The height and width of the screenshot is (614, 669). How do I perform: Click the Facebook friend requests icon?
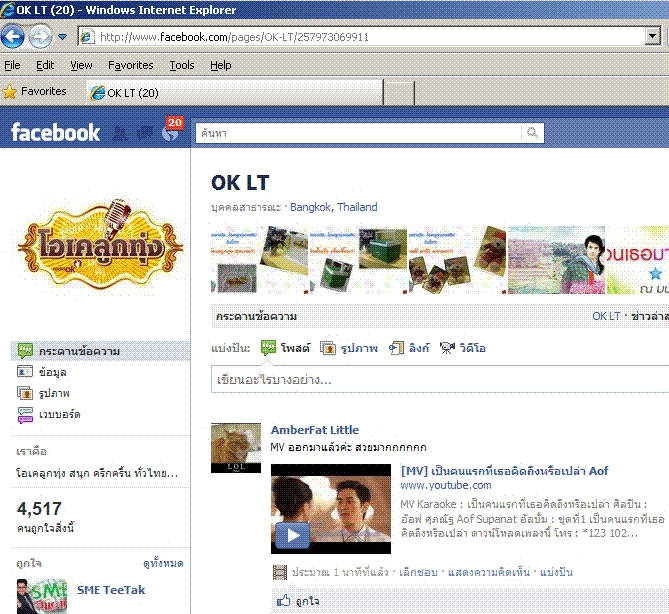click(121, 133)
